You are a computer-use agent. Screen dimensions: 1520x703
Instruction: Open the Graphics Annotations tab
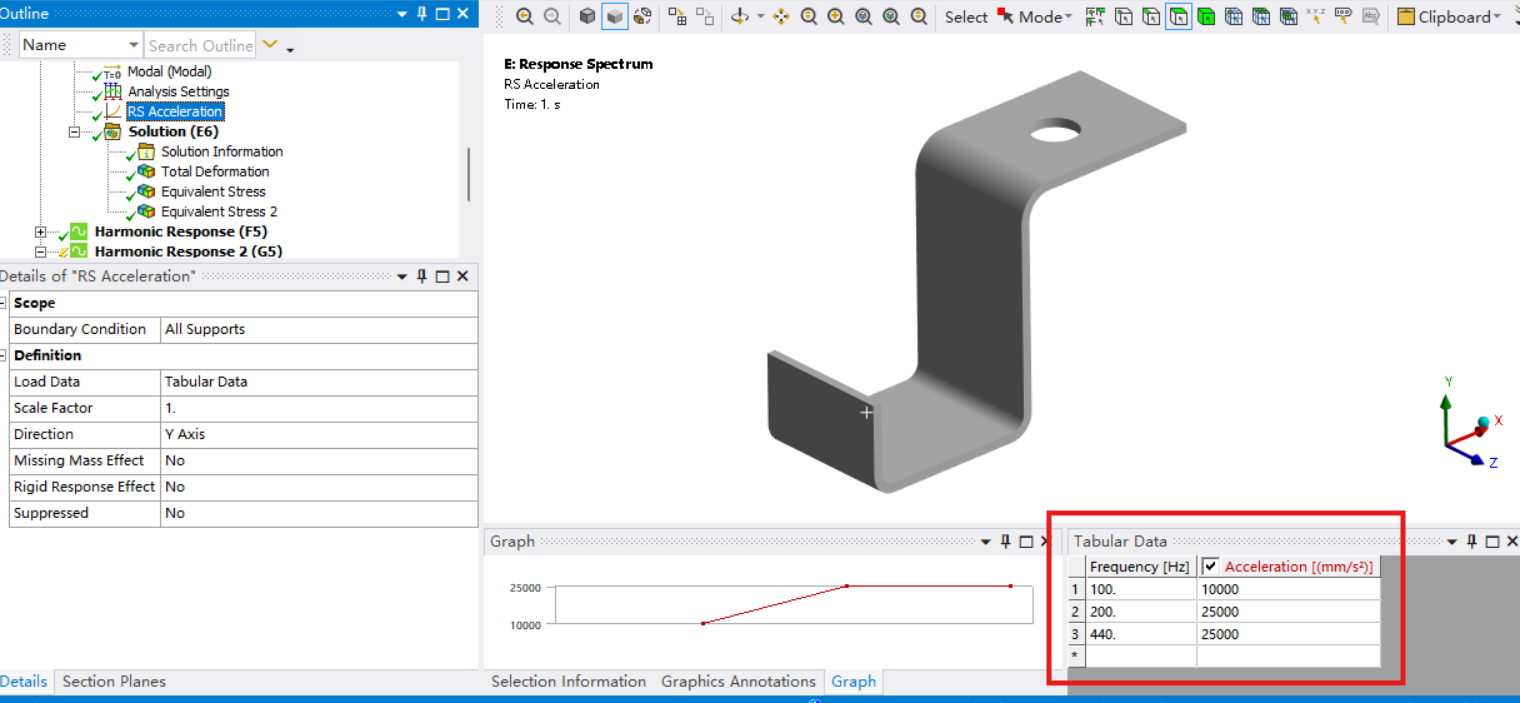pos(738,681)
